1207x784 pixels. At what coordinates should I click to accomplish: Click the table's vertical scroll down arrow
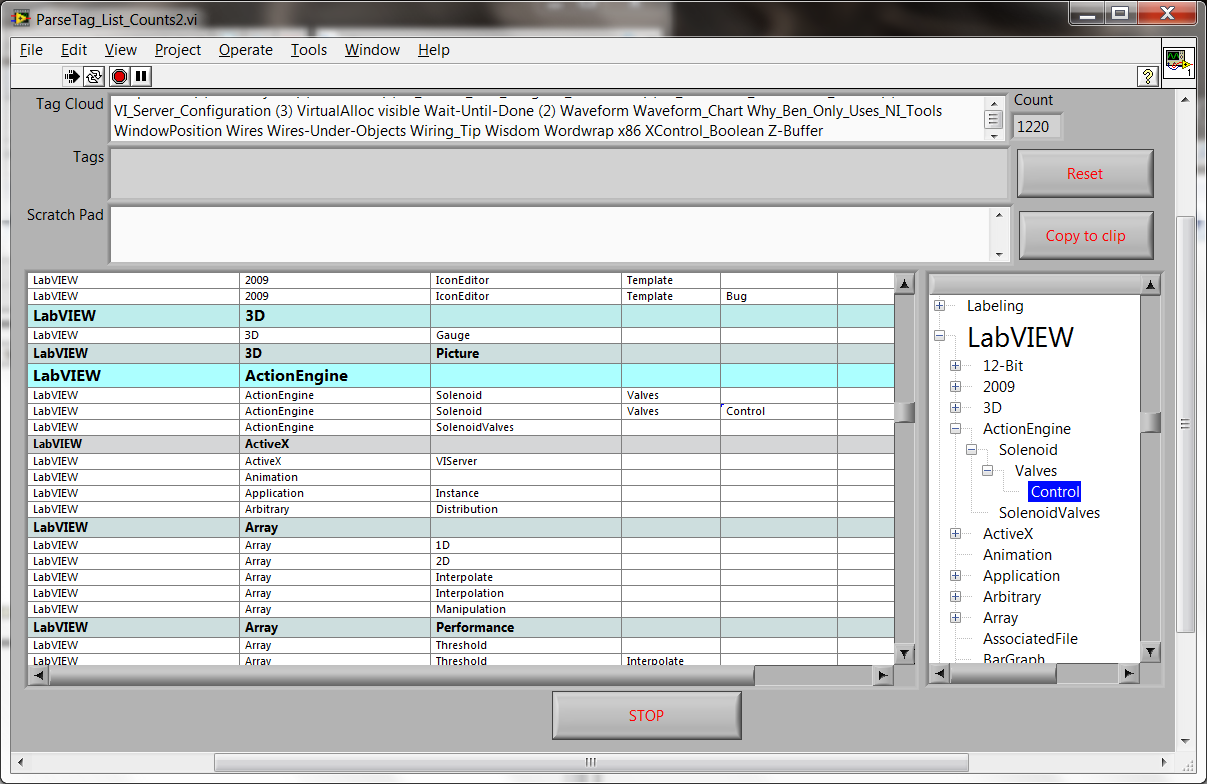click(904, 654)
